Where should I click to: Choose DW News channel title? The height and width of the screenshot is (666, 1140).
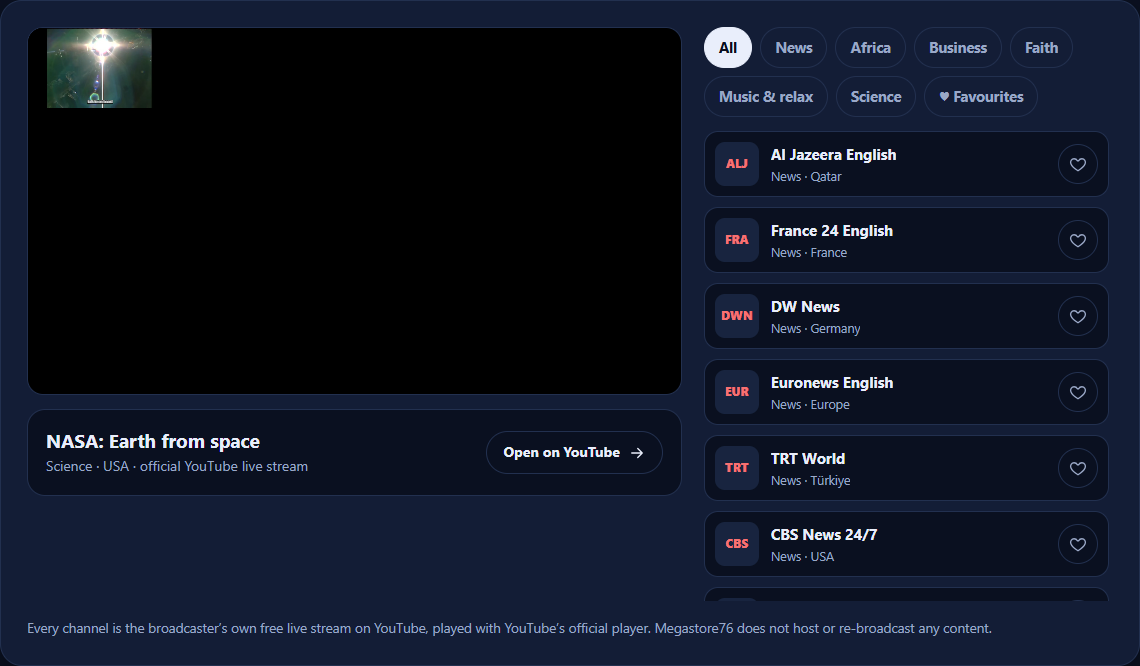coord(805,307)
